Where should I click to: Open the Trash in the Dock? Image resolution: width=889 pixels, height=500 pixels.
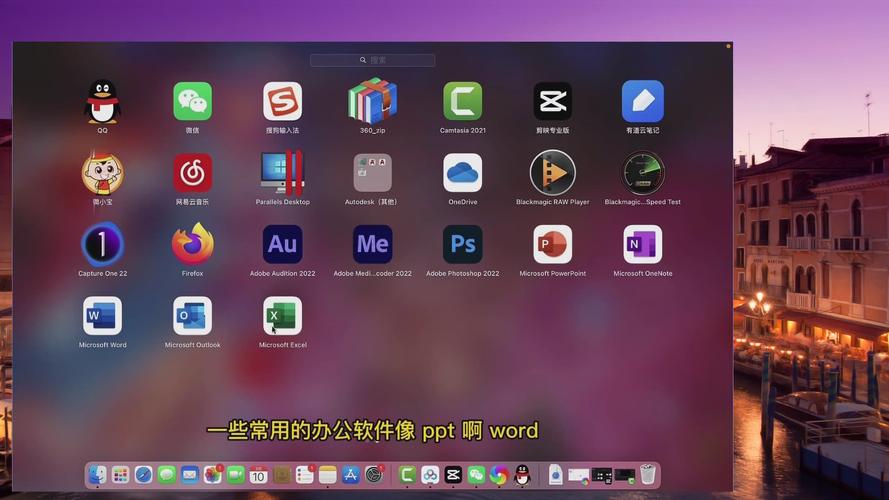coord(648,474)
